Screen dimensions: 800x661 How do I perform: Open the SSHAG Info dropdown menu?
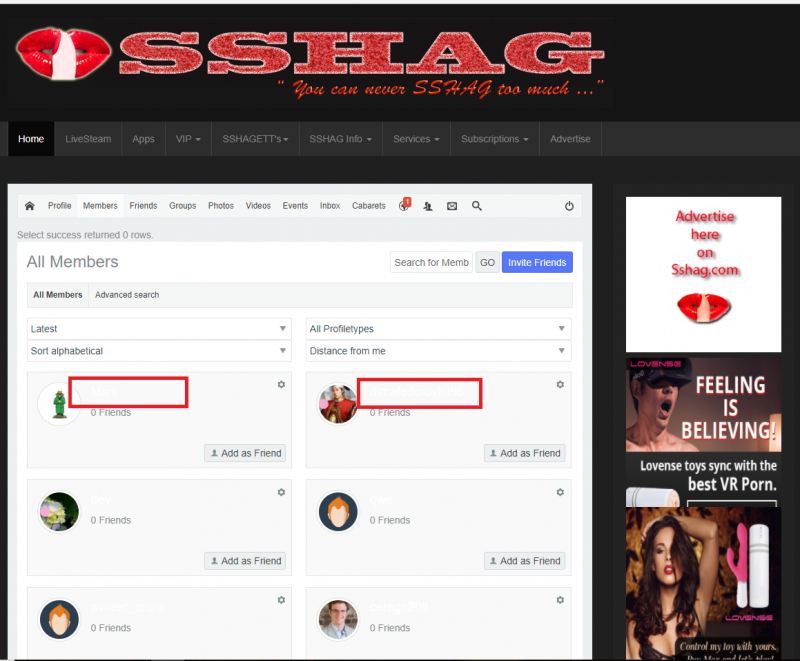pos(340,139)
